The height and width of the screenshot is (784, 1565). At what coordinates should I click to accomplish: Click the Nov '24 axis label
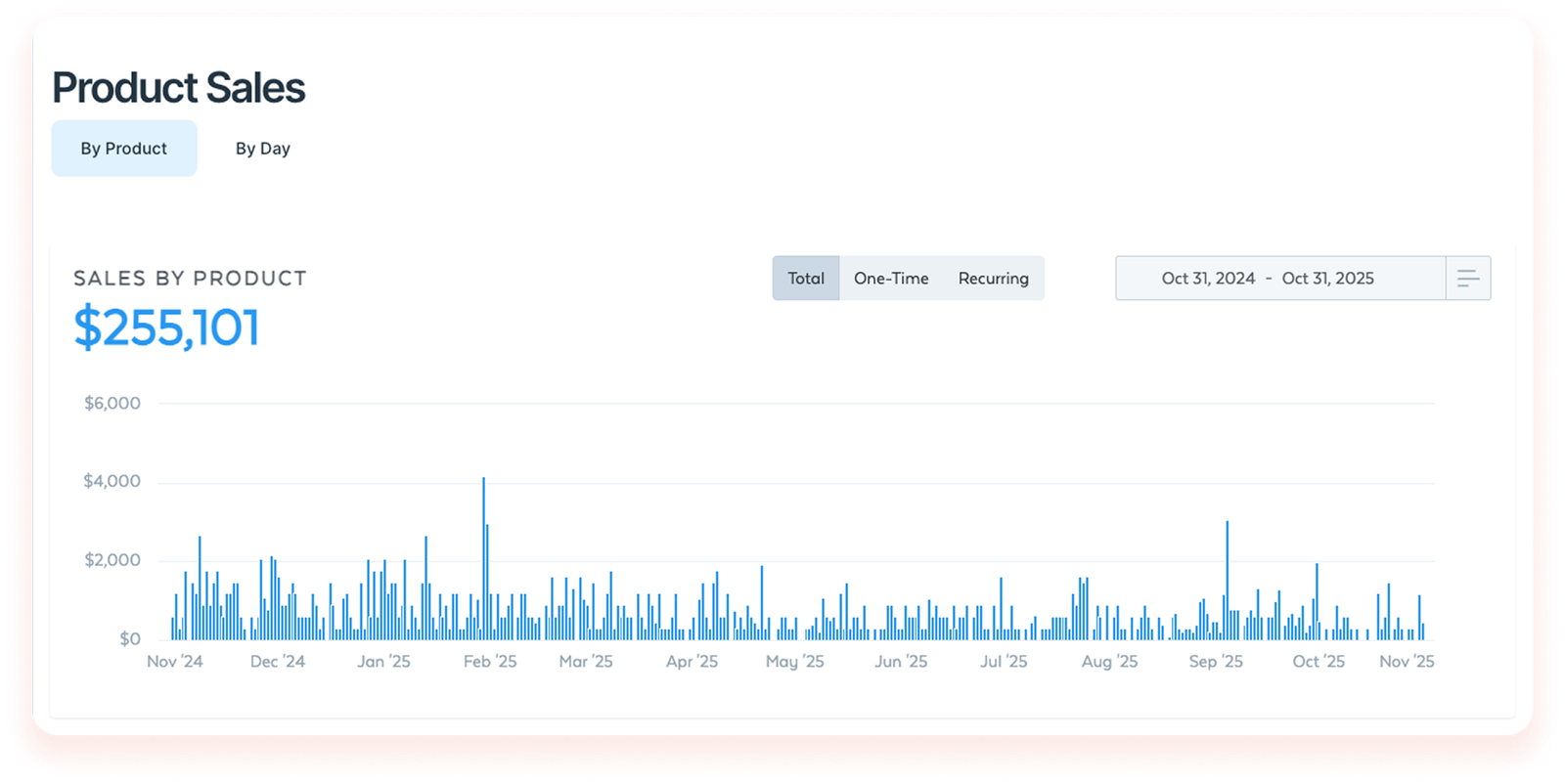coord(175,662)
